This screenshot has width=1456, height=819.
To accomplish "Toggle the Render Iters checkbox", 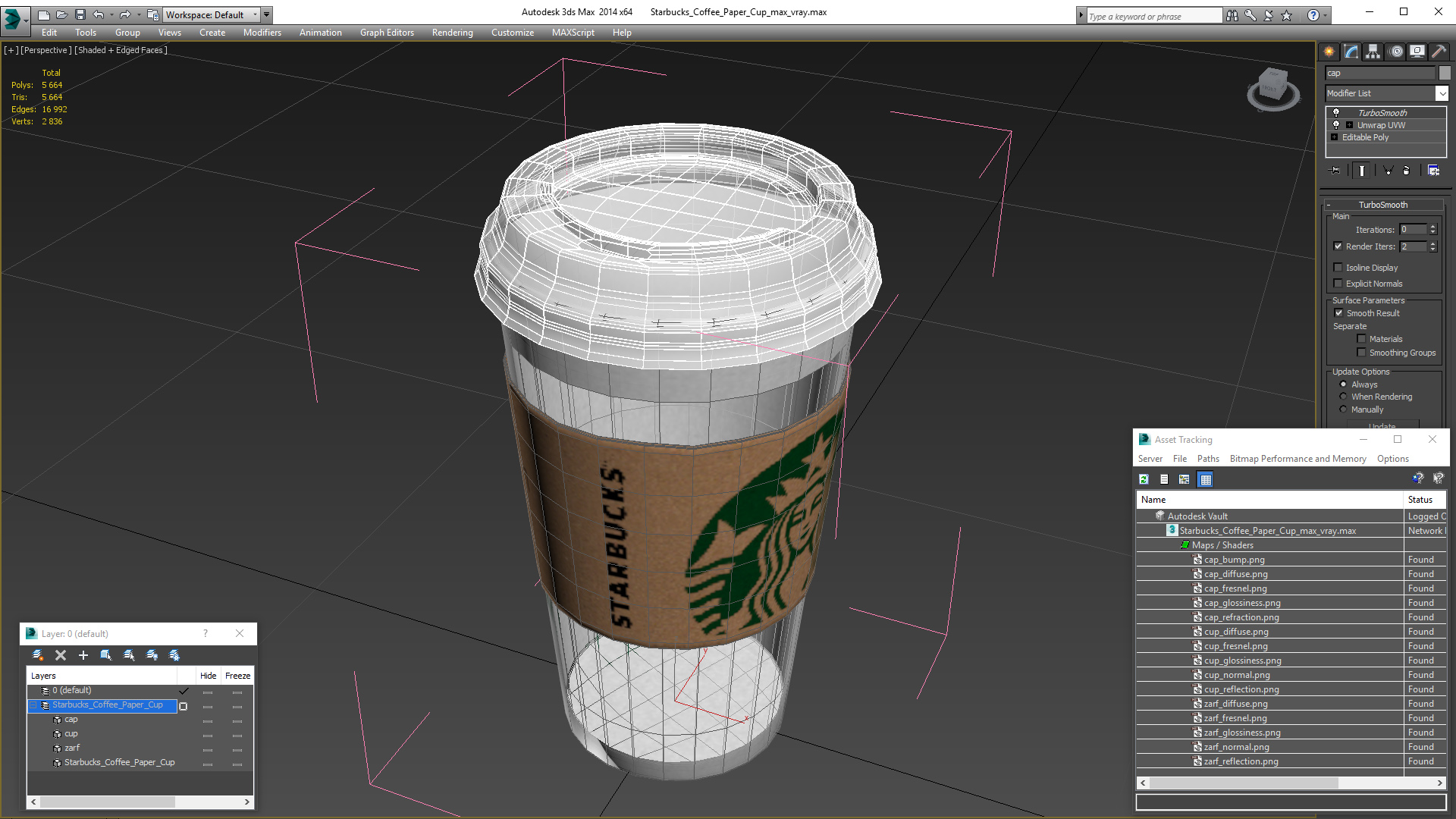I will 1338,246.
